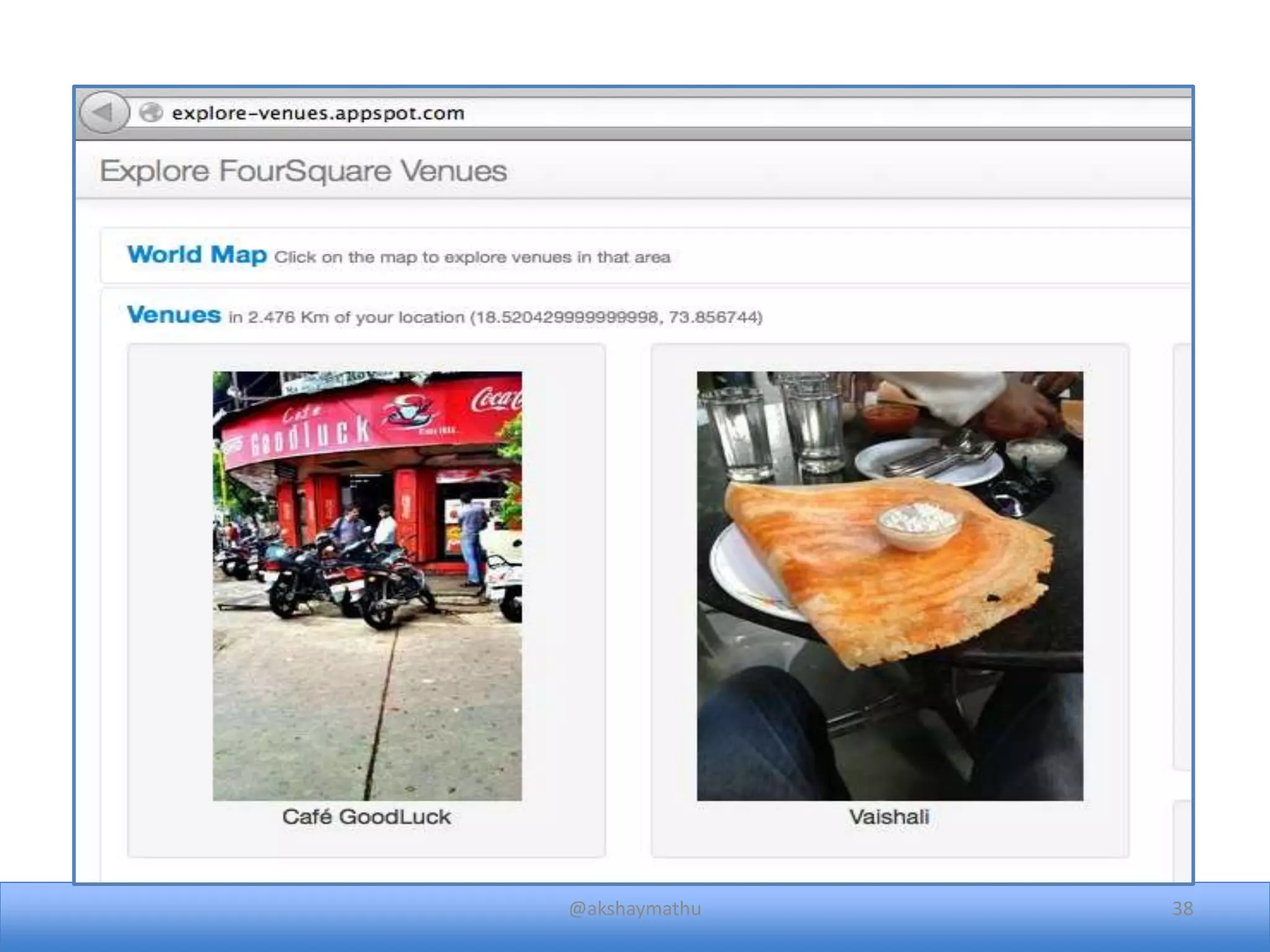Expand the World Map section heading
The height and width of the screenshot is (952, 1270).
pos(197,255)
